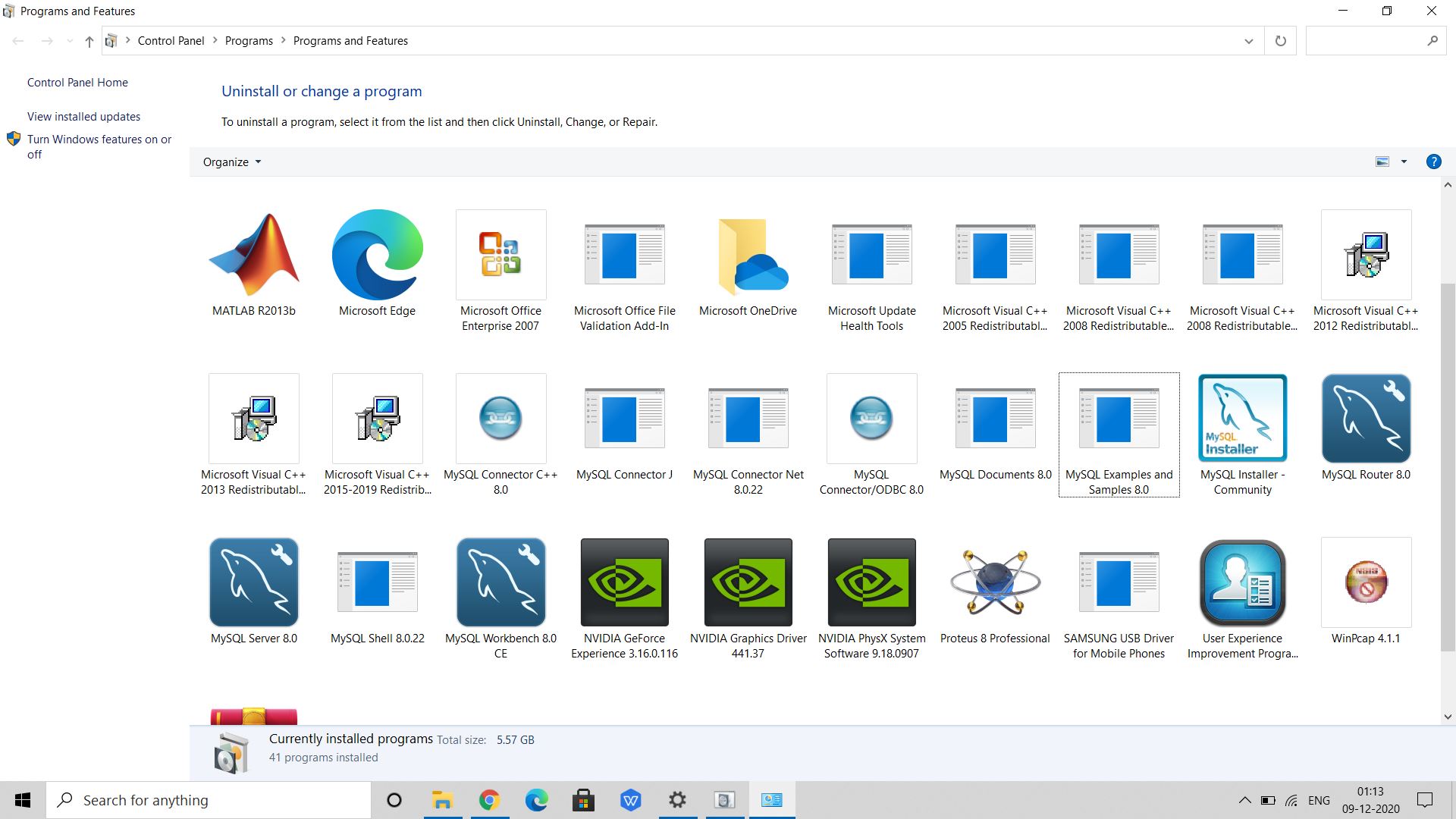Select the MySQL Server 8.0 icon

(x=254, y=582)
